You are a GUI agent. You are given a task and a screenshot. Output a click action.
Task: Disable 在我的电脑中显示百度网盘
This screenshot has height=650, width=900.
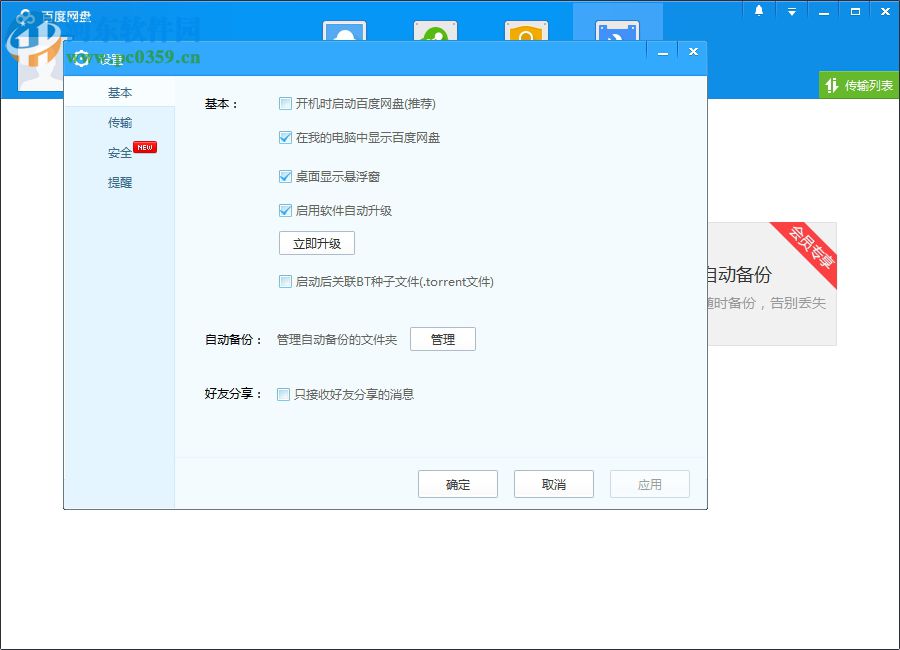(x=285, y=137)
